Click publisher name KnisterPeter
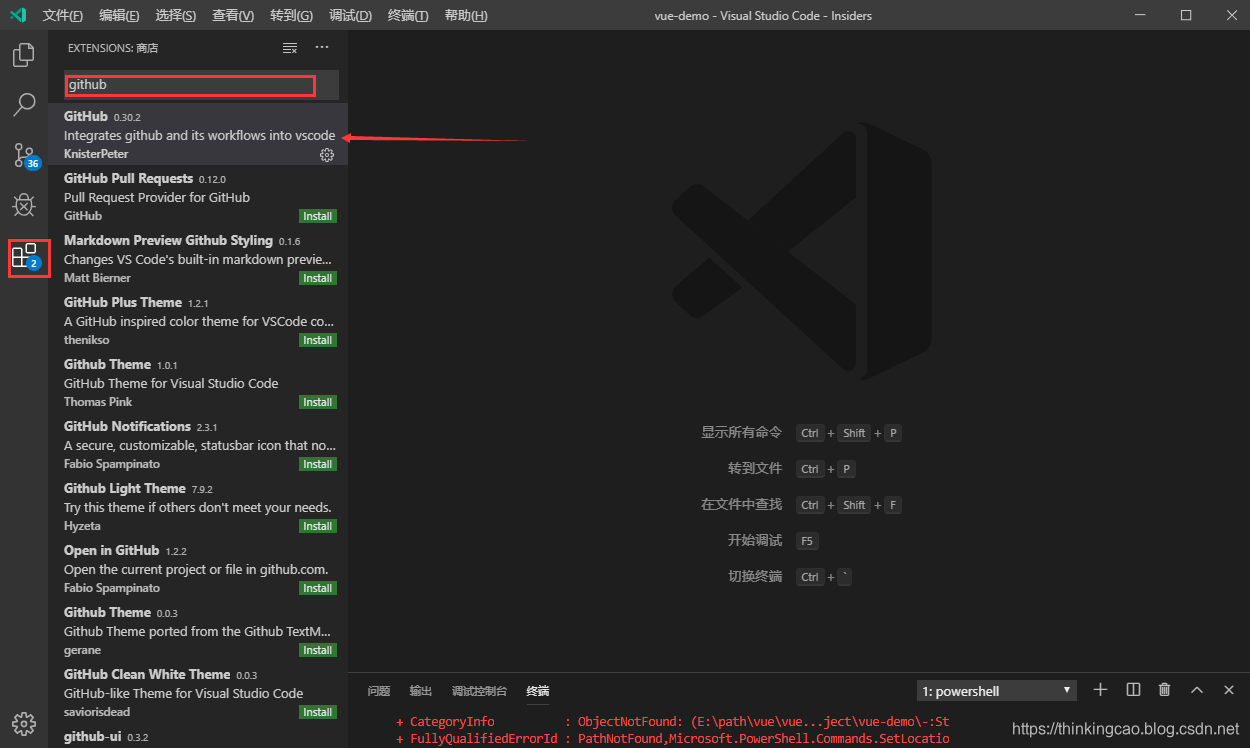Viewport: 1250px width, 748px height. click(96, 154)
